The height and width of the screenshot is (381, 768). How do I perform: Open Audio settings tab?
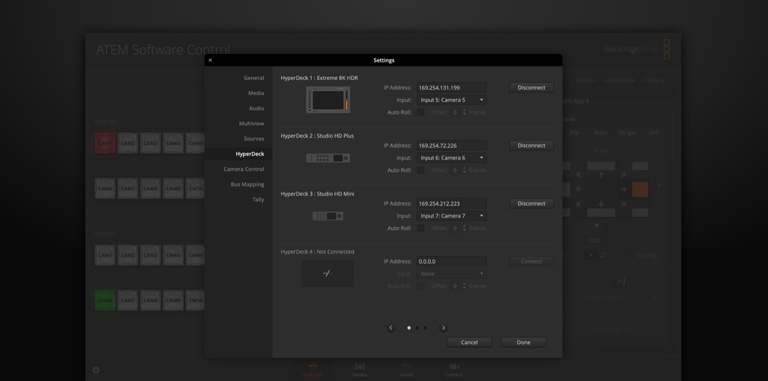click(x=239, y=108)
